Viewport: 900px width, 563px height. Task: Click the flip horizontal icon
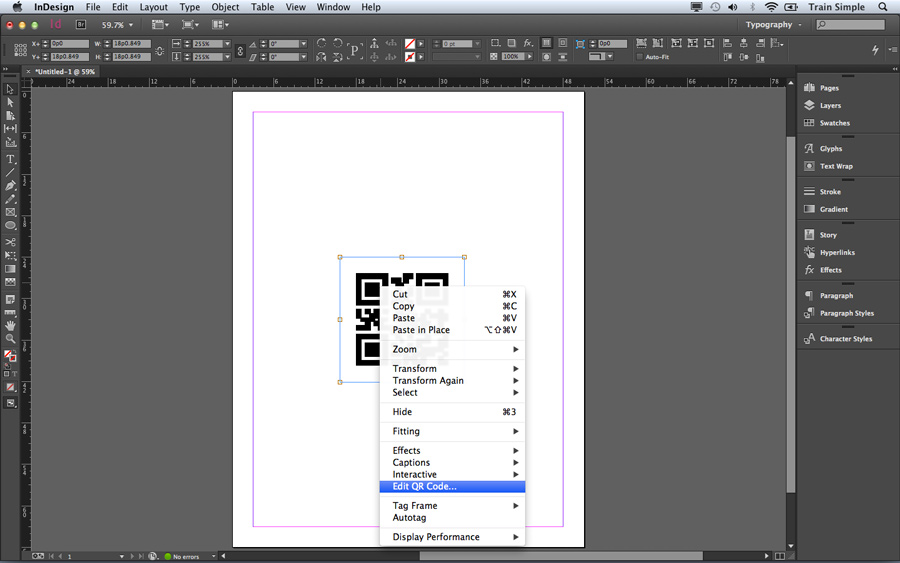click(321, 56)
